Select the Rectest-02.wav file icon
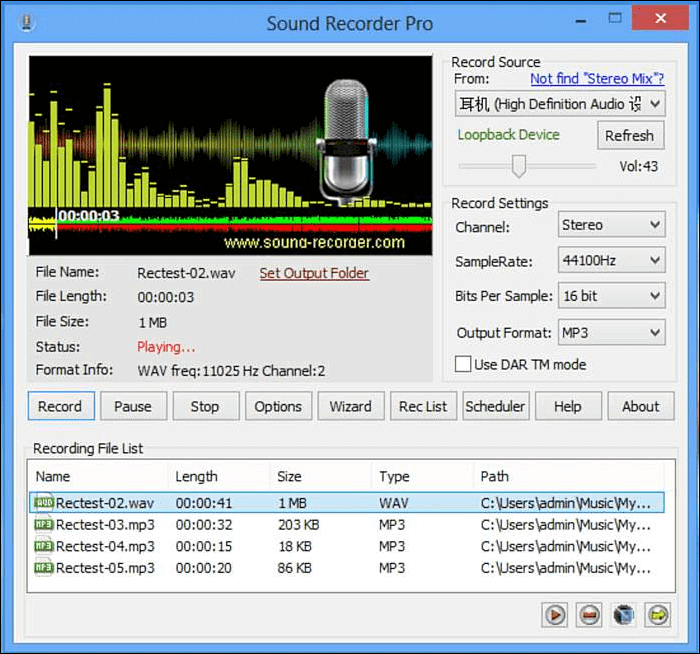Screen dimensions: 700x654 [44, 503]
